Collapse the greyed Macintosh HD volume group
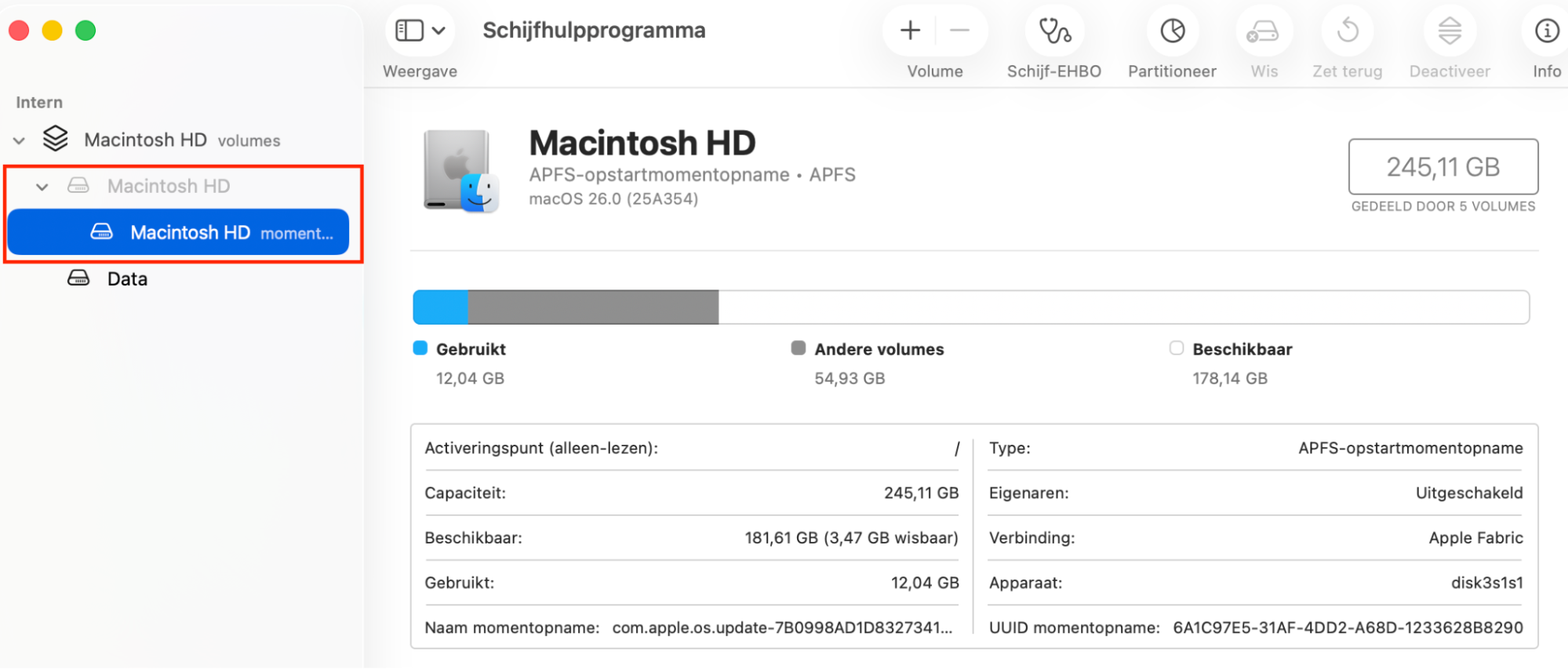This screenshot has height=669, width=1568. [x=42, y=187]
